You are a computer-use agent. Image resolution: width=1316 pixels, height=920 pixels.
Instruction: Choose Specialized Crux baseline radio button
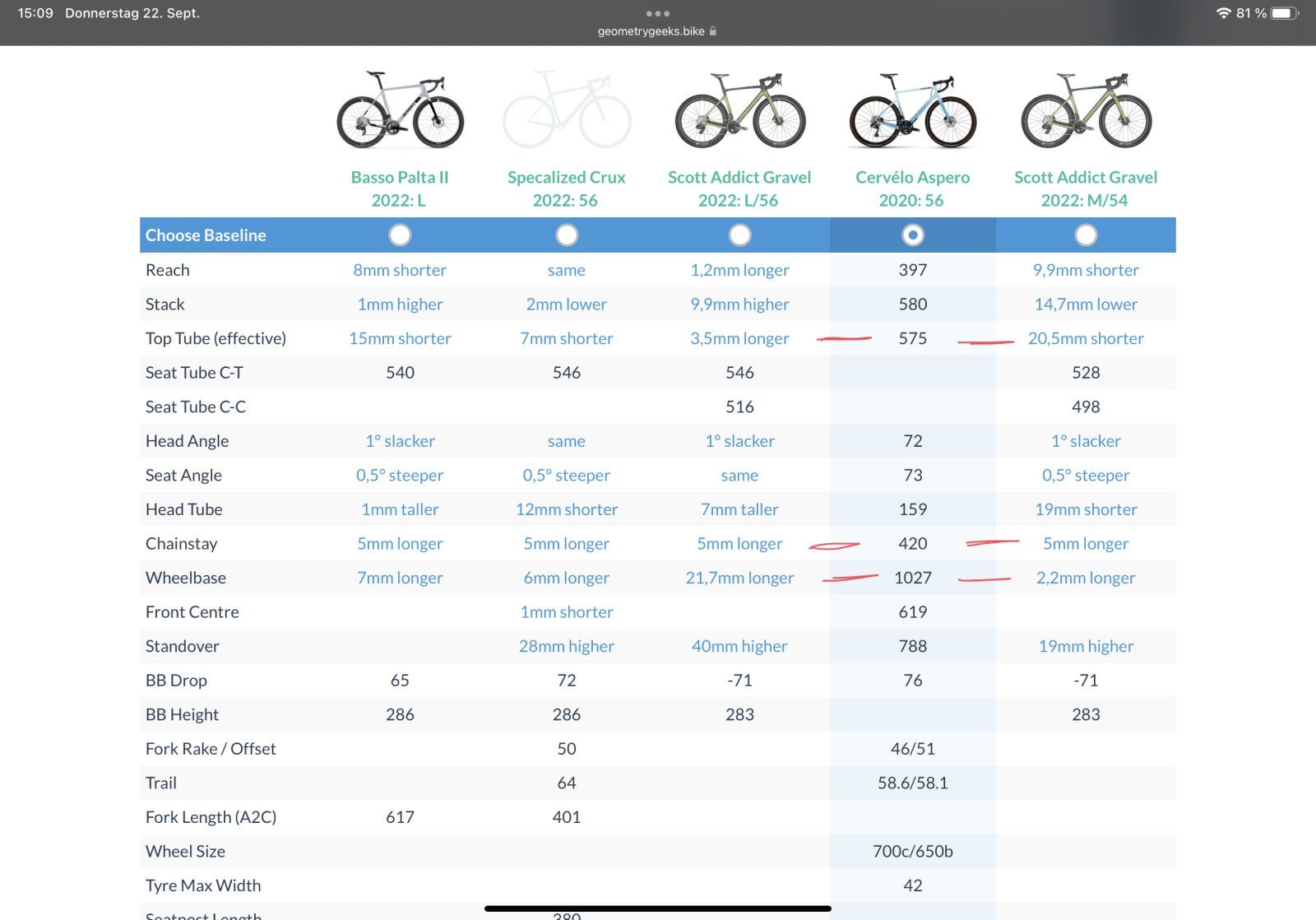click(x=567, y=235)
